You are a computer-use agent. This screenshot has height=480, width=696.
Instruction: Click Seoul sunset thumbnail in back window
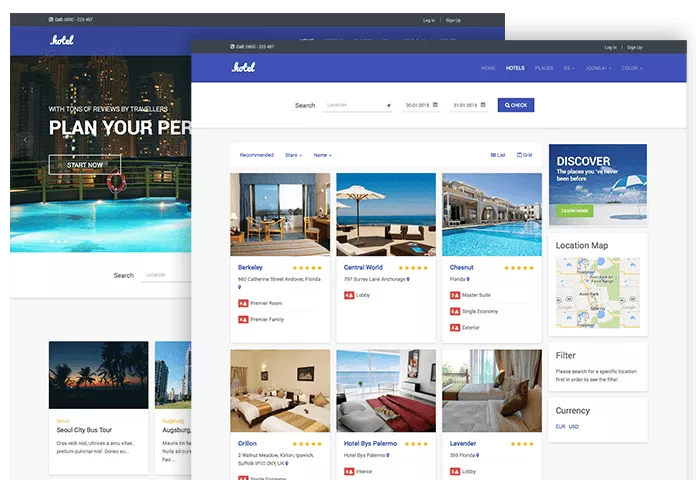coord(99,375)
